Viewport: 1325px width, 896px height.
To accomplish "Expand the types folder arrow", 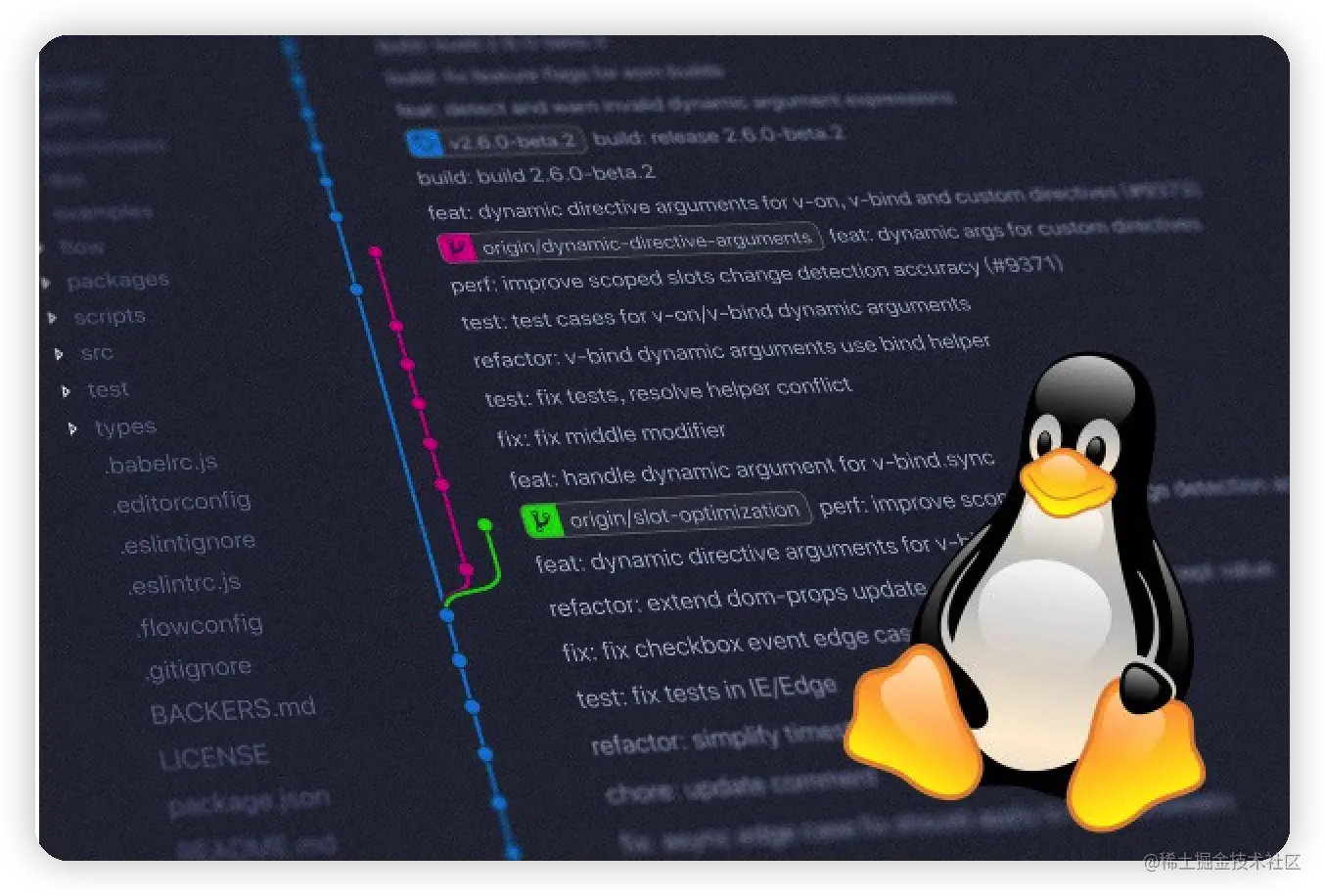I will [x=73, y=428].
